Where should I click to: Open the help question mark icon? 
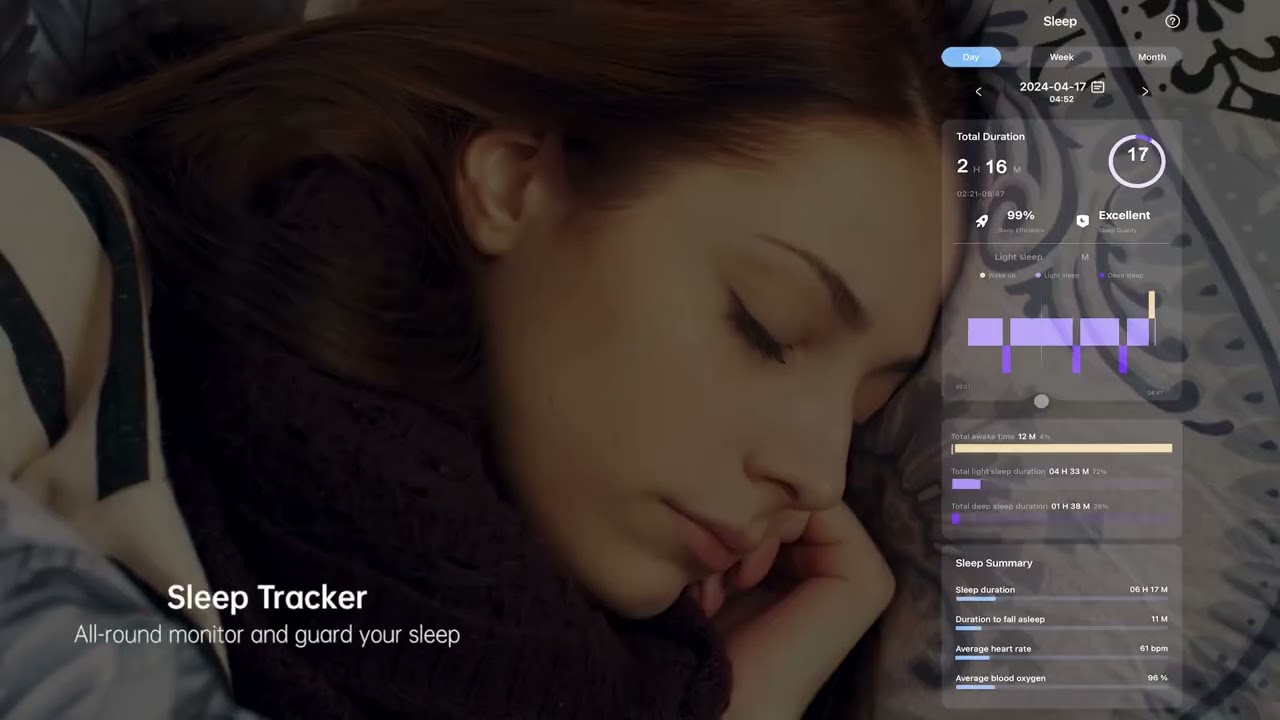pos(1173,21)
